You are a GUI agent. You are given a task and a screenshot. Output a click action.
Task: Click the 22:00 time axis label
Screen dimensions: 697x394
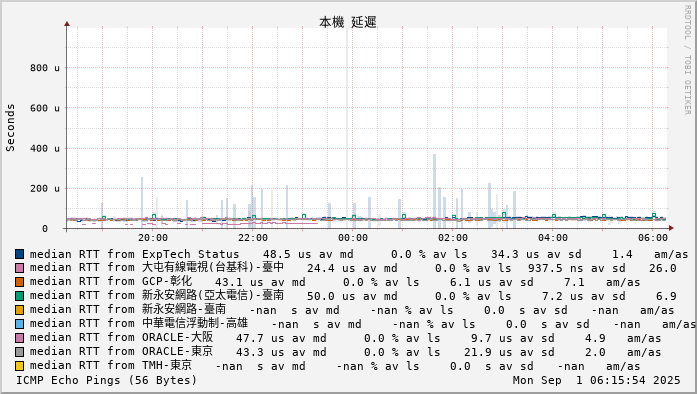tap(252, 238)
